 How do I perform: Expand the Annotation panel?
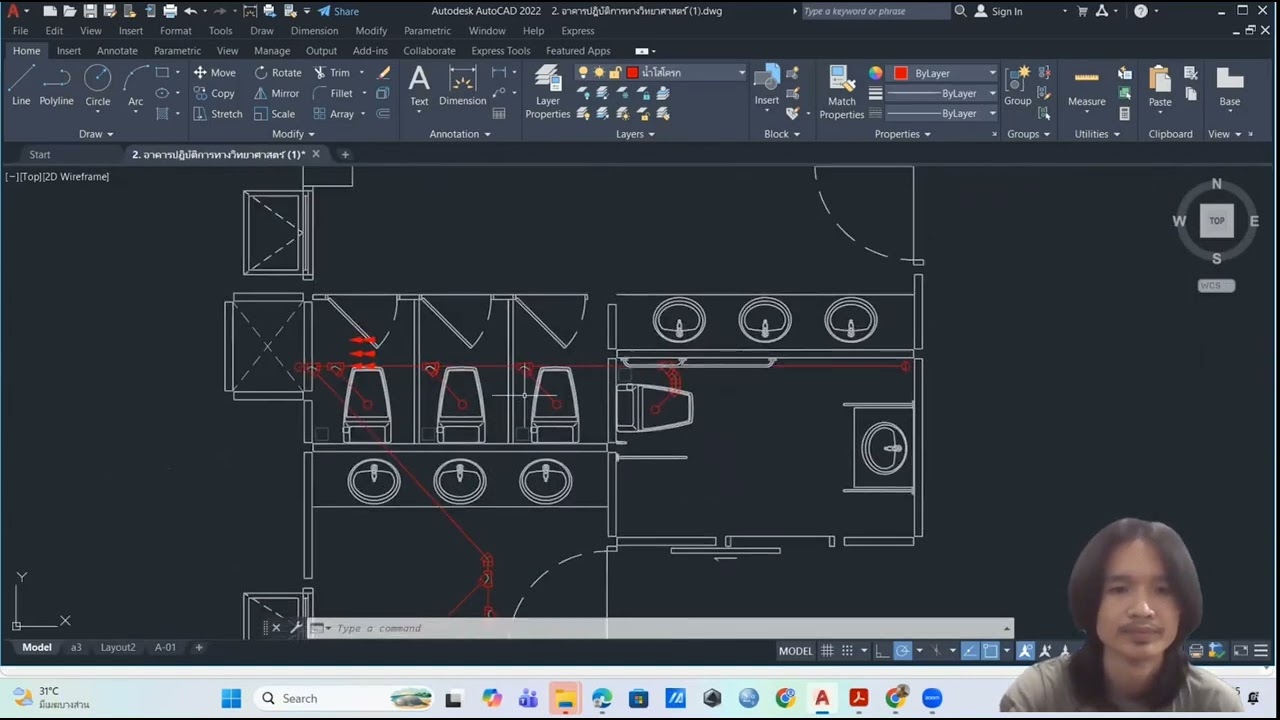(460, 134)
